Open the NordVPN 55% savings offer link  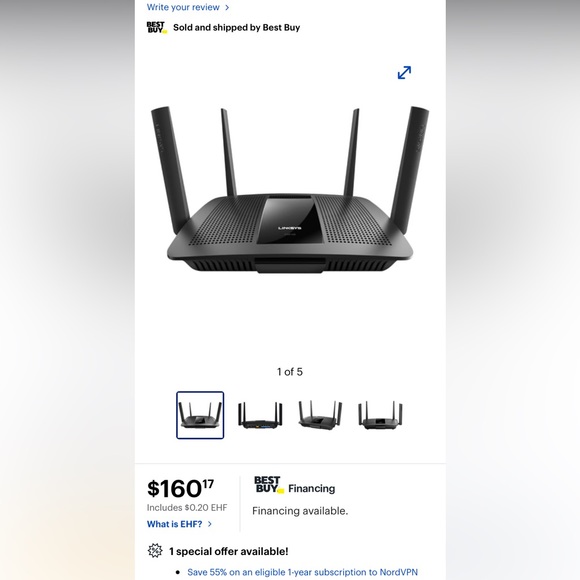coord(302,572)
